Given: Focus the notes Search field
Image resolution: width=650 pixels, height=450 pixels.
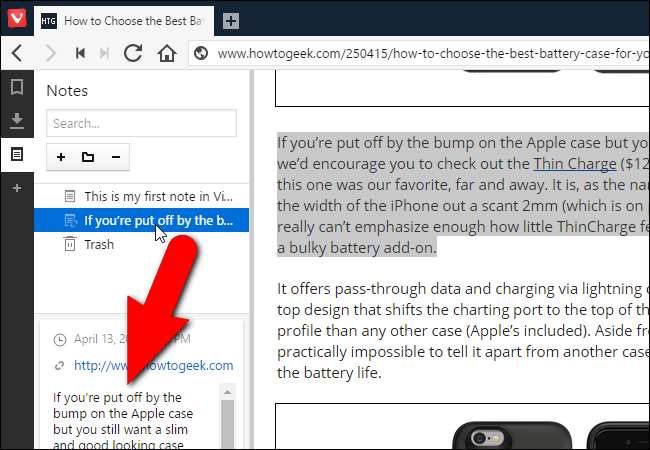Looking at the screenshot, I should pos(141,123).
